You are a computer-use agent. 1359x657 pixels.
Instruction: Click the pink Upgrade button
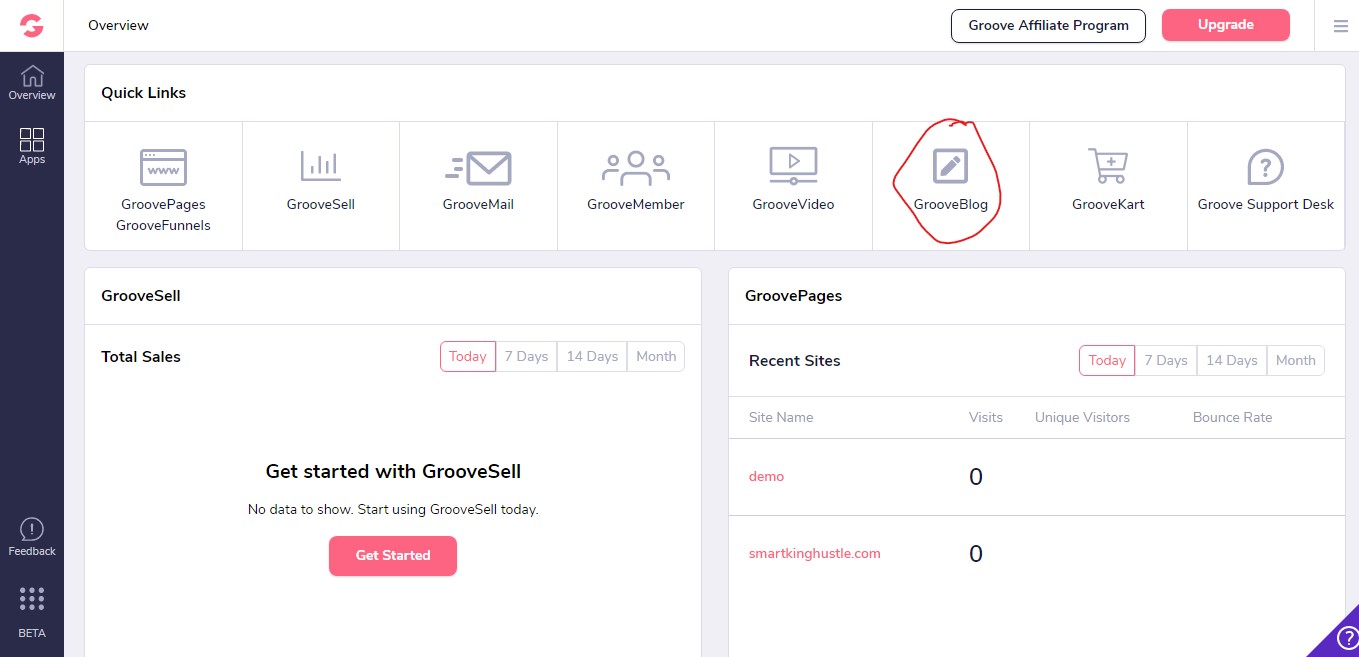pyautogui.click(x=1226, y=25)
